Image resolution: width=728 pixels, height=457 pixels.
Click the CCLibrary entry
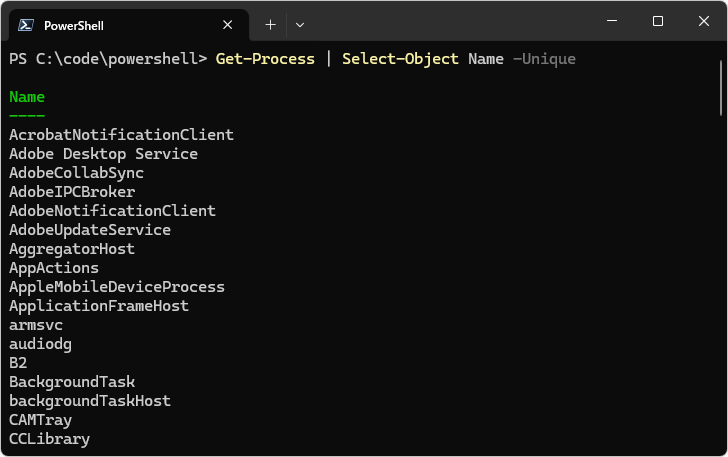click(50, 439)
